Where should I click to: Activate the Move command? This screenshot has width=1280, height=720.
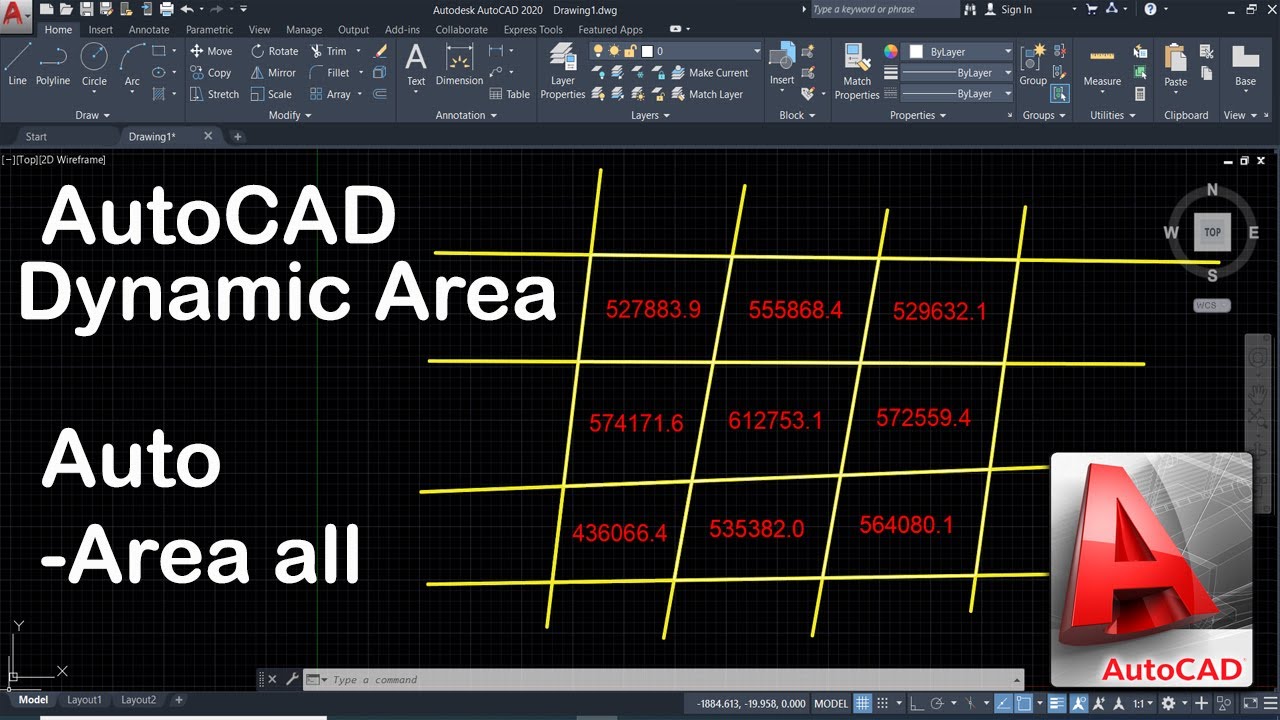click(211, 51)
